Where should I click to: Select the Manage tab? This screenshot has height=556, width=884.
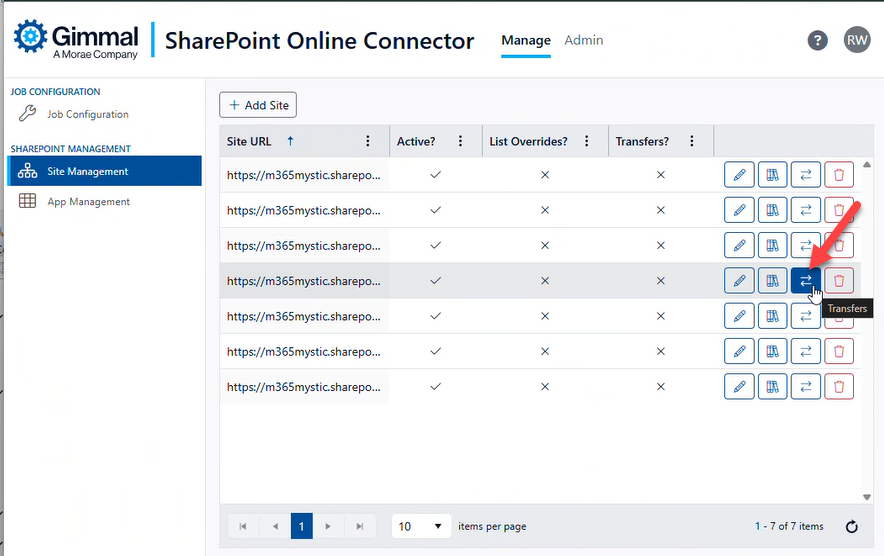point(526,40)
